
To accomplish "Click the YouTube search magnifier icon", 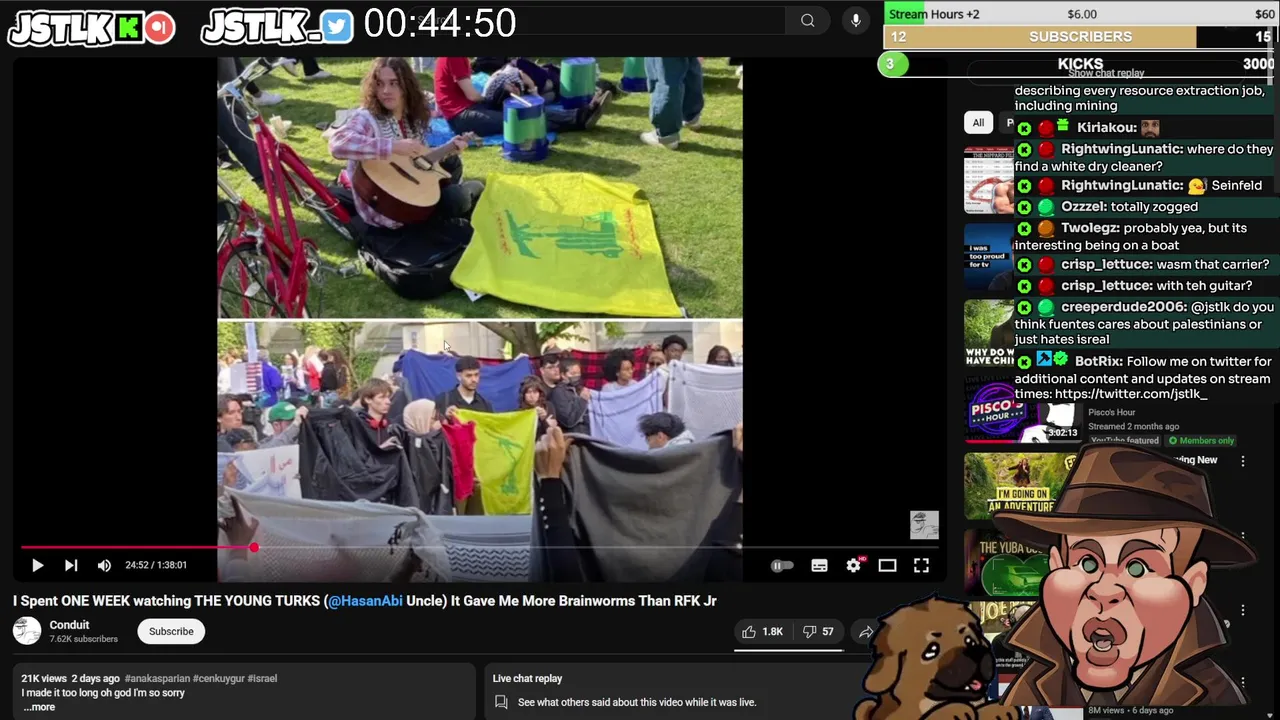I will click(x=807, y=20).
